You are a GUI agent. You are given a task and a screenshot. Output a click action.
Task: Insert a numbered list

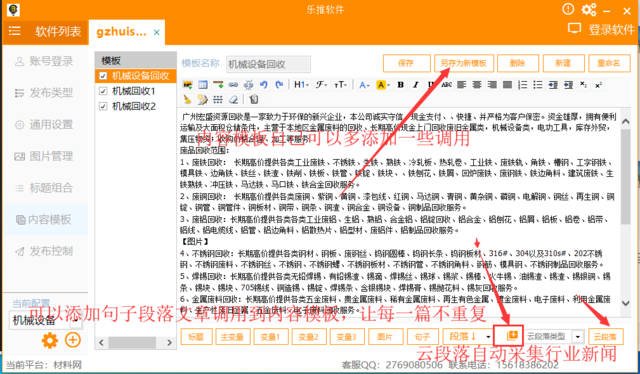click(522, 85)
